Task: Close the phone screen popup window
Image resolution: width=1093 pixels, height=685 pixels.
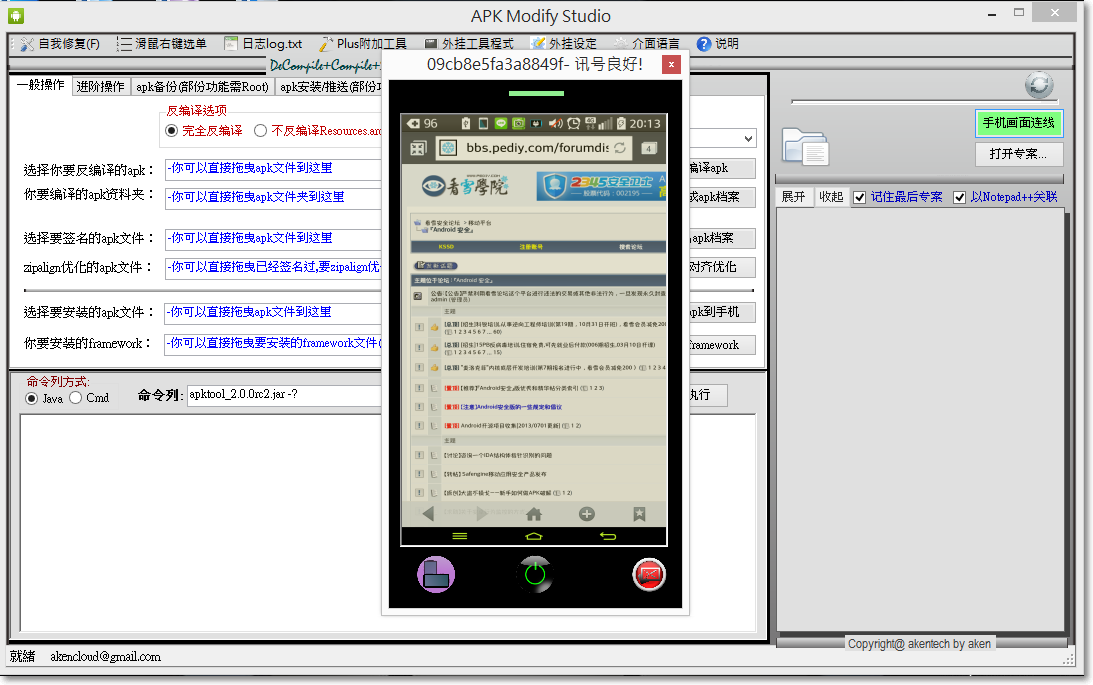Action: pos(671,65)
